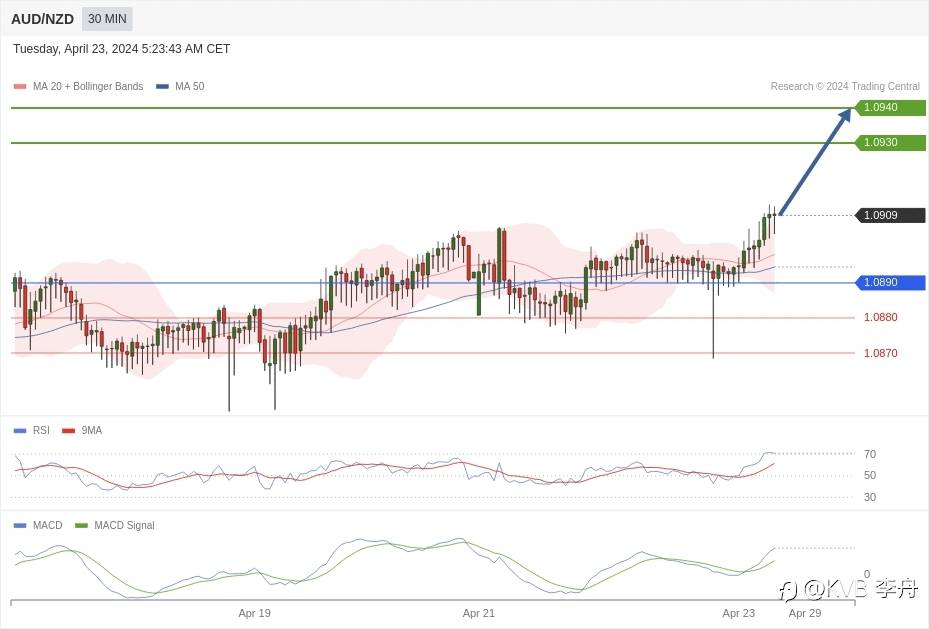
Task: Click the 'MACD Signal' legend label
Action: [124, 525]
